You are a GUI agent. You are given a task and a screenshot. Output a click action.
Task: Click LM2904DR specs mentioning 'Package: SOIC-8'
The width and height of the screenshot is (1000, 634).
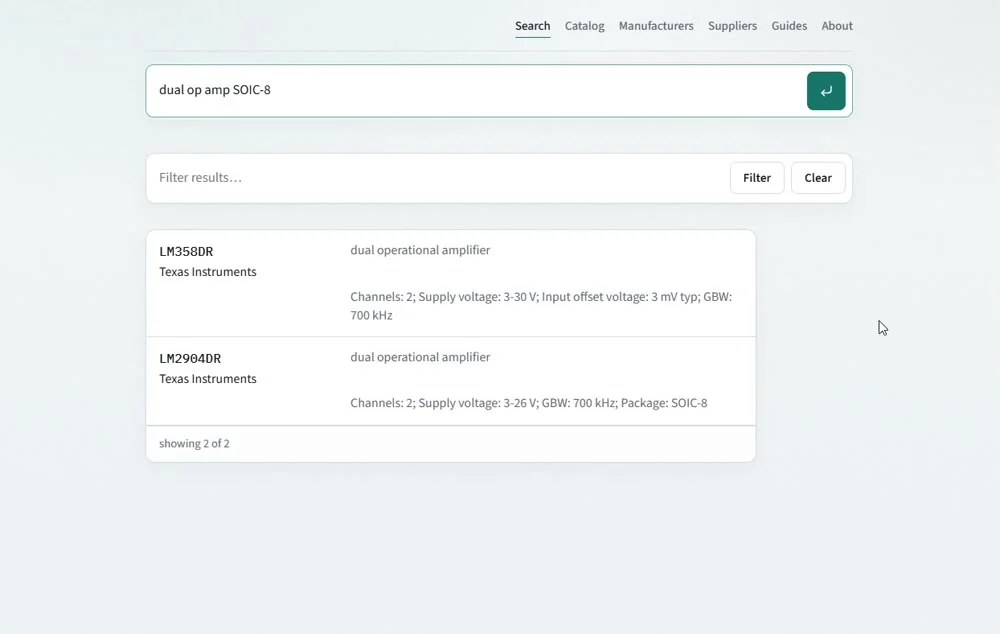[529, 403]
